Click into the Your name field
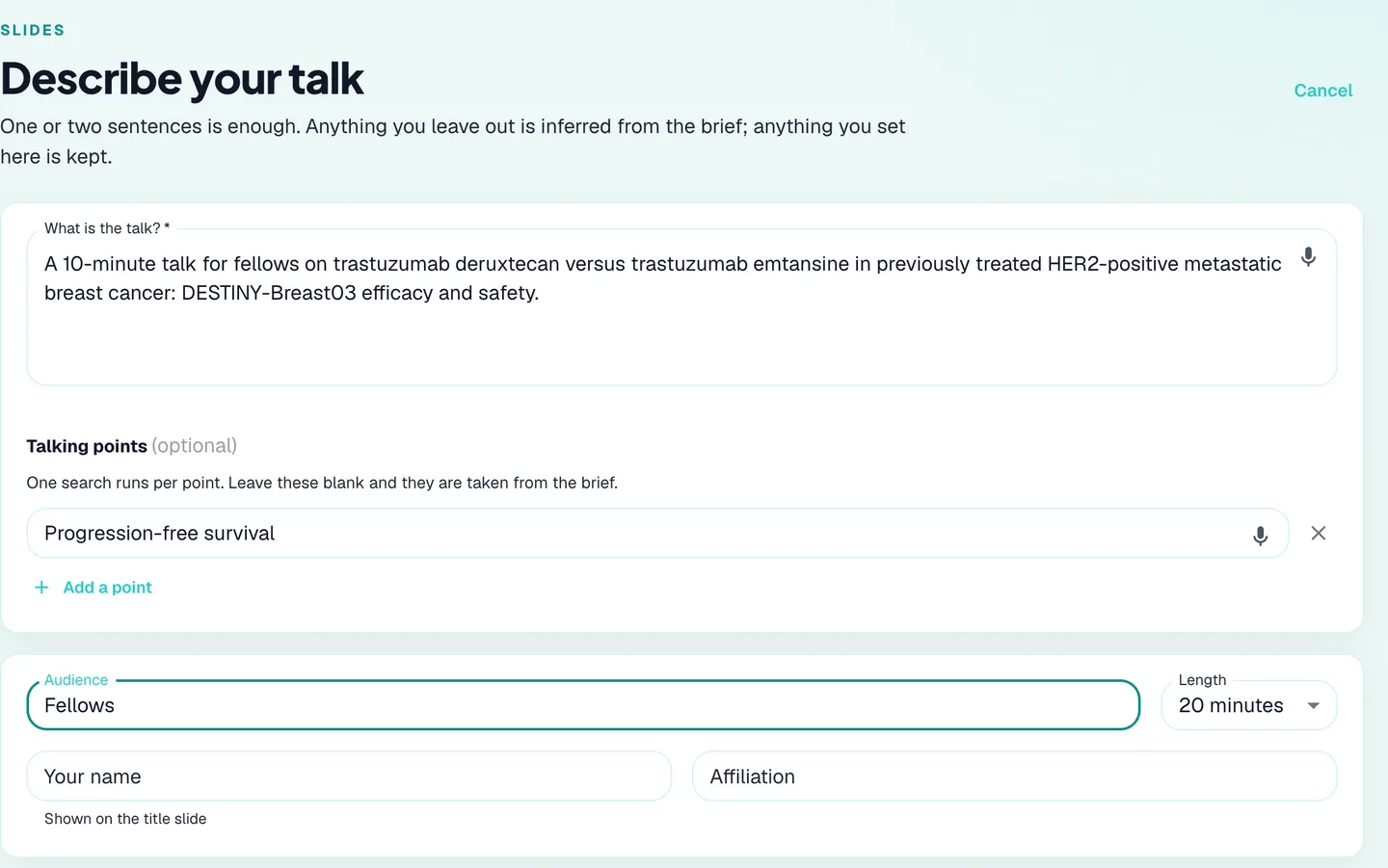Image resolution: width=1388 pixels, height=868 pixels. tap(349, 776)
